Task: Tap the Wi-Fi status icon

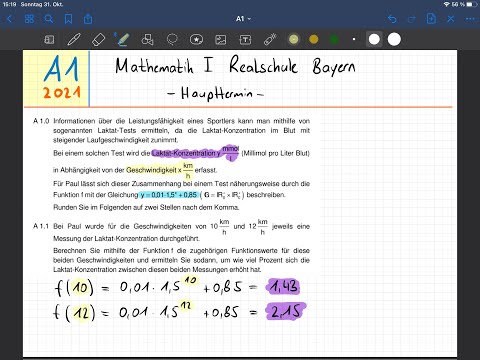Action: coord(447,4)
